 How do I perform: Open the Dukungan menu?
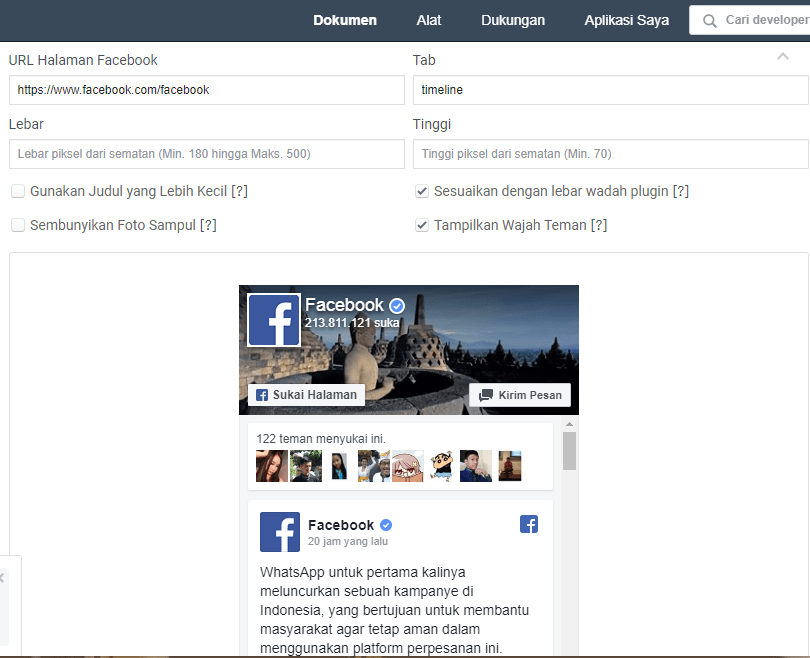point(513,20)
